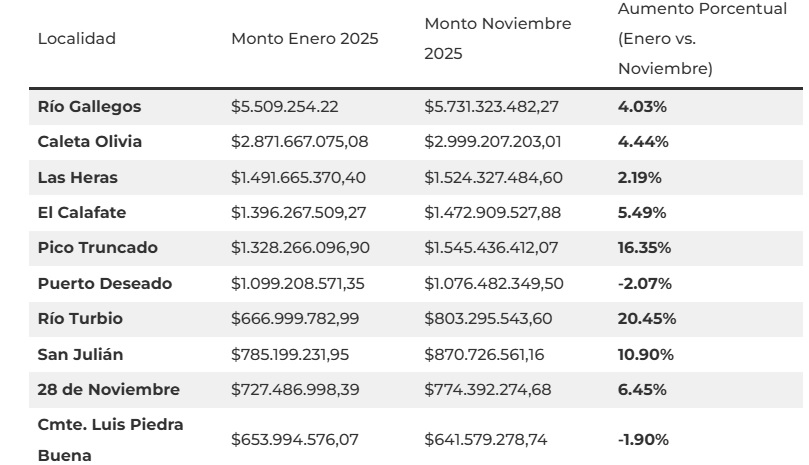
Task: Select the Caleta Olivia locality cell
Action: [x=89, y=142]
